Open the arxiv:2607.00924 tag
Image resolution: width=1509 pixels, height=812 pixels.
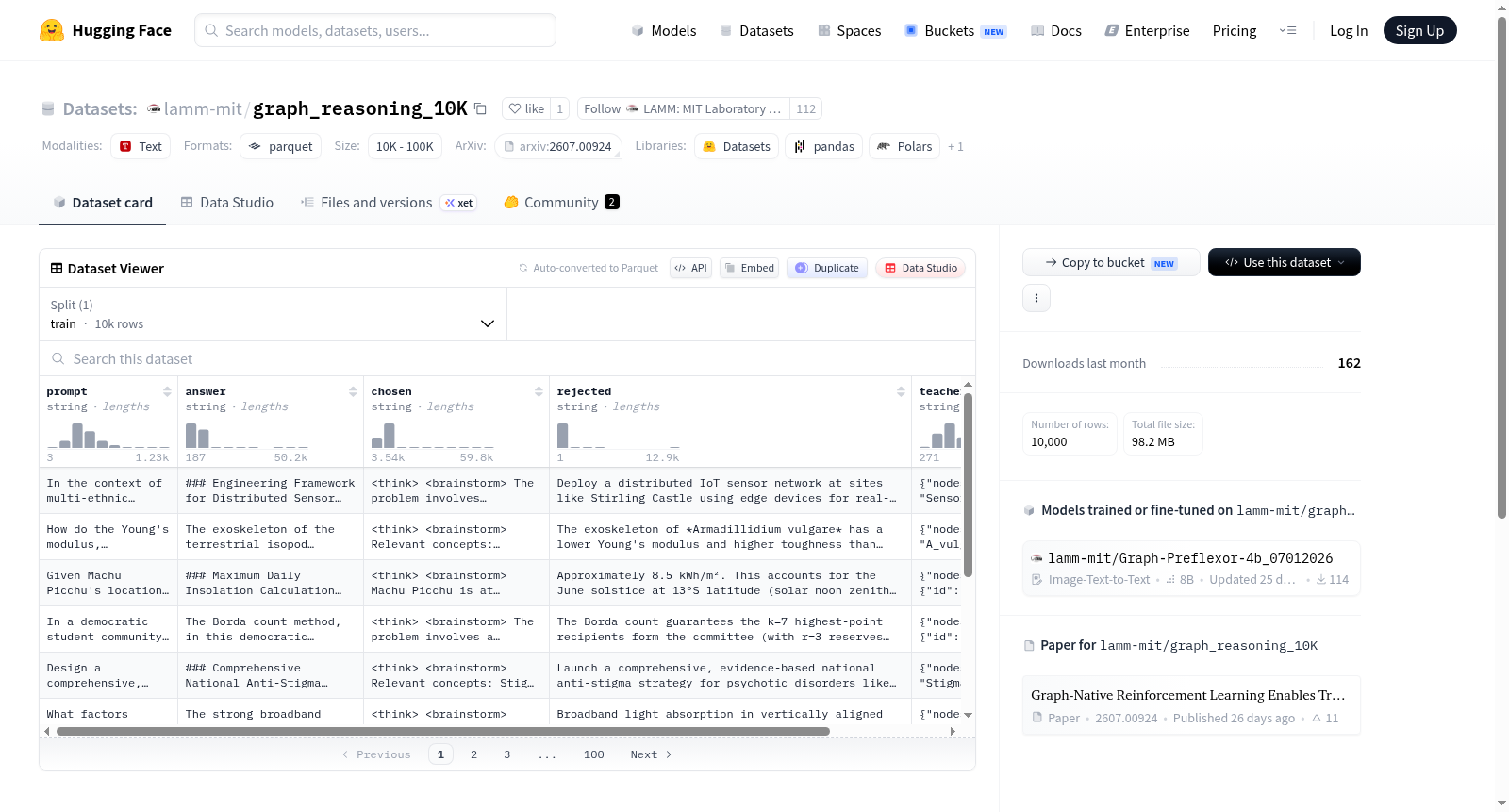point(558,146)
